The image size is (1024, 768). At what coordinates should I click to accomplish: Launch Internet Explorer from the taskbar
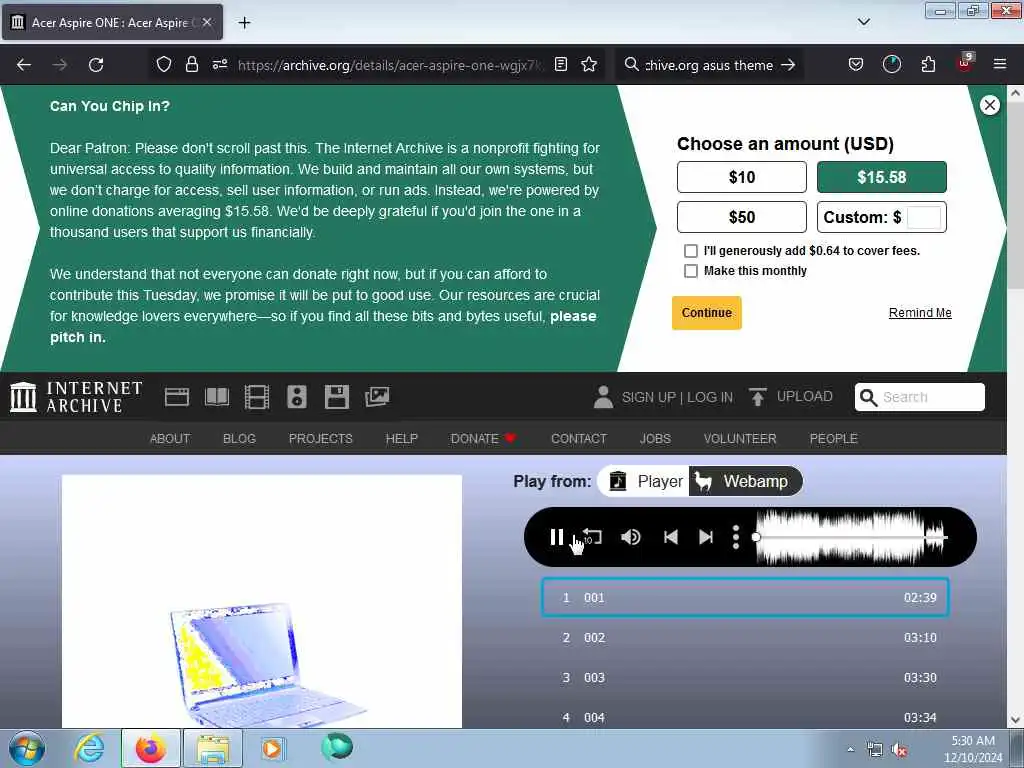[89, 748]
